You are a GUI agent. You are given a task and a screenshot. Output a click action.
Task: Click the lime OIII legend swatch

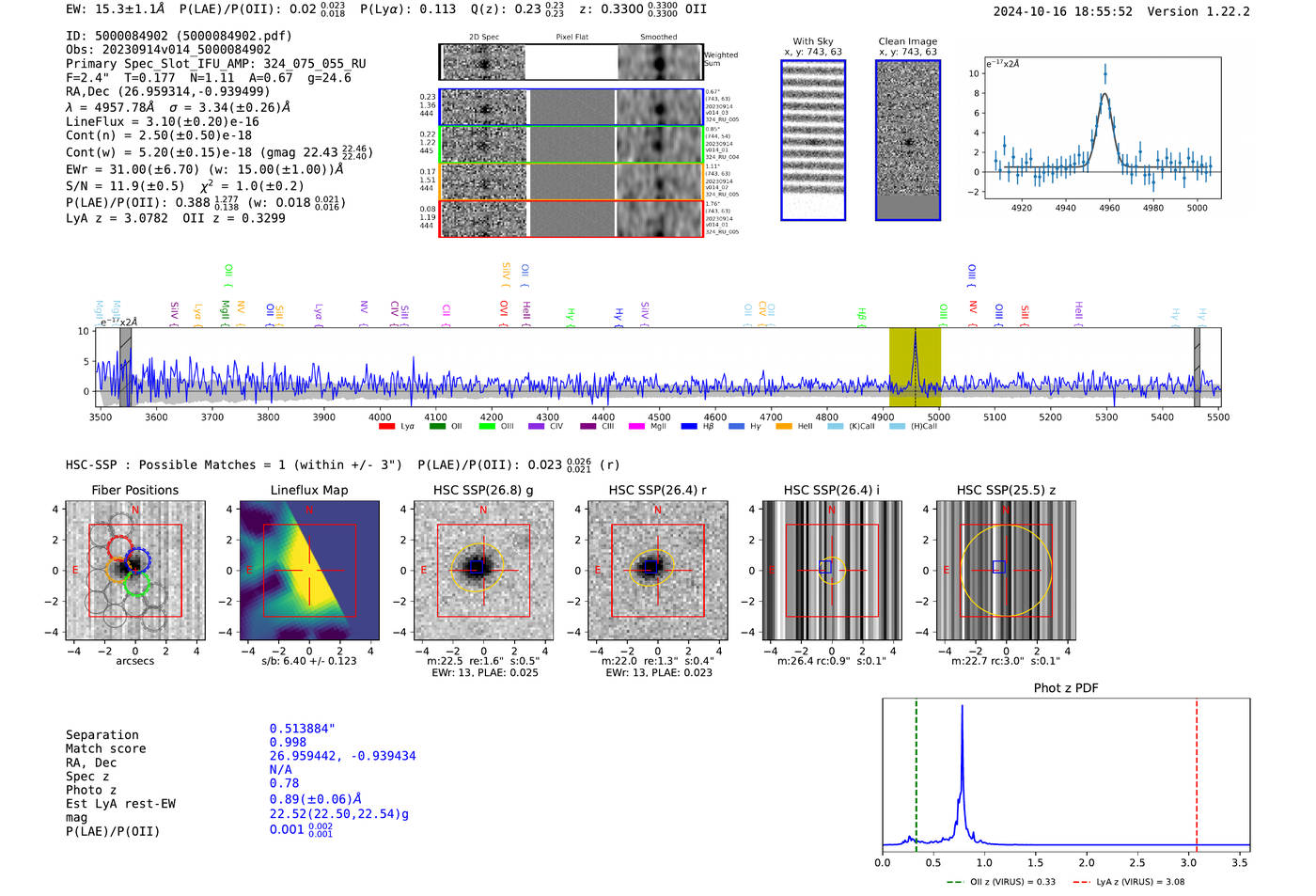pyautogui.click(x=487, y=427)
